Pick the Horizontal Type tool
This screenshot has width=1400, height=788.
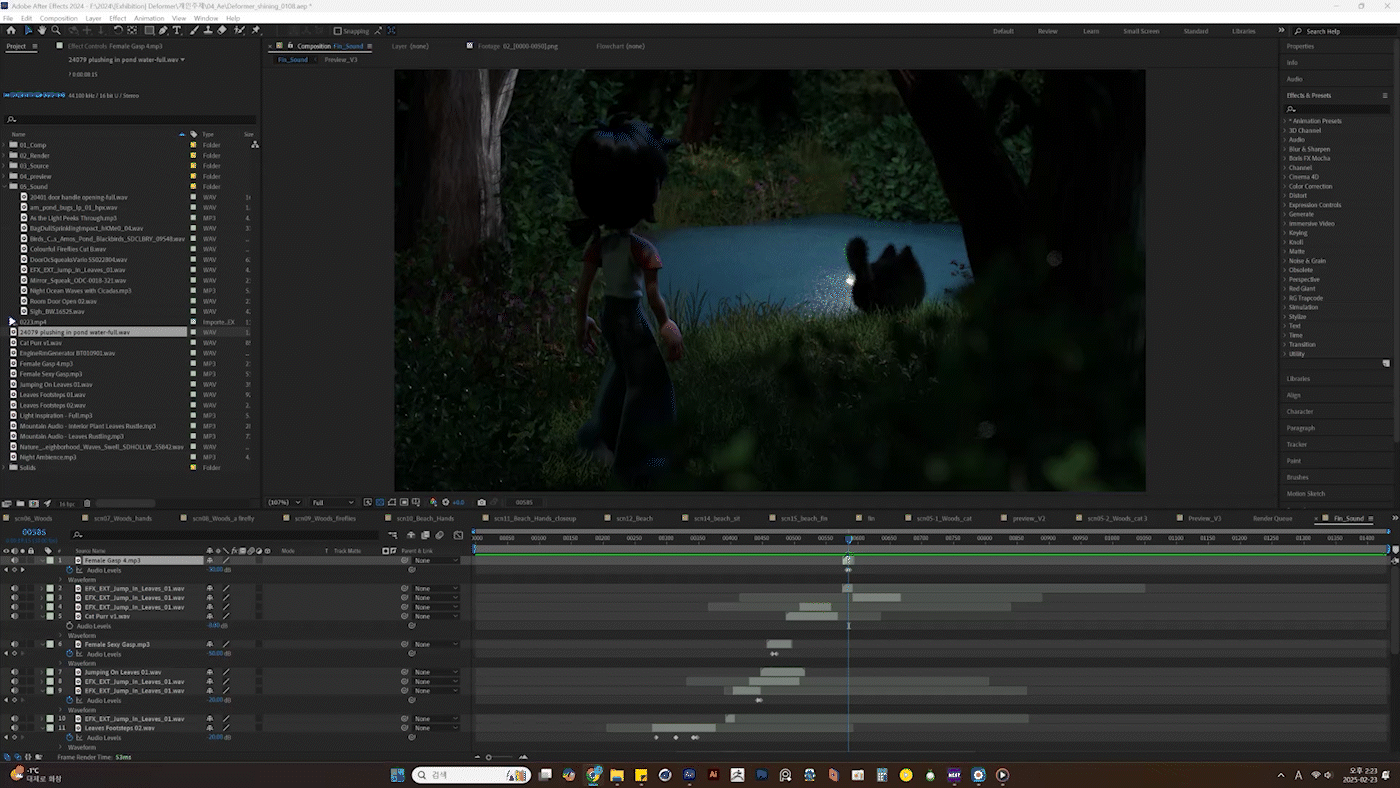point(177,31)
